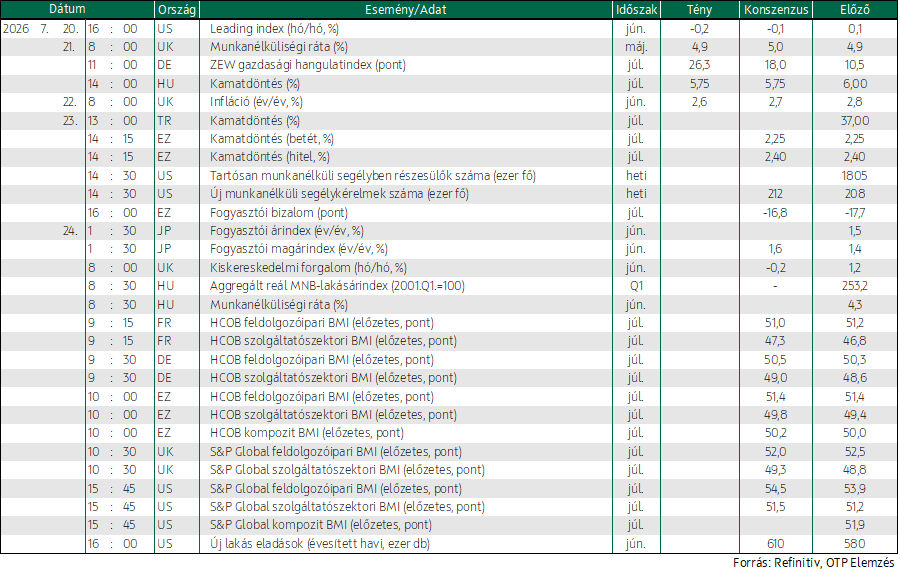Click the Tény column header
The width and height of the screenshot is (900, 574).
(699, 10)
